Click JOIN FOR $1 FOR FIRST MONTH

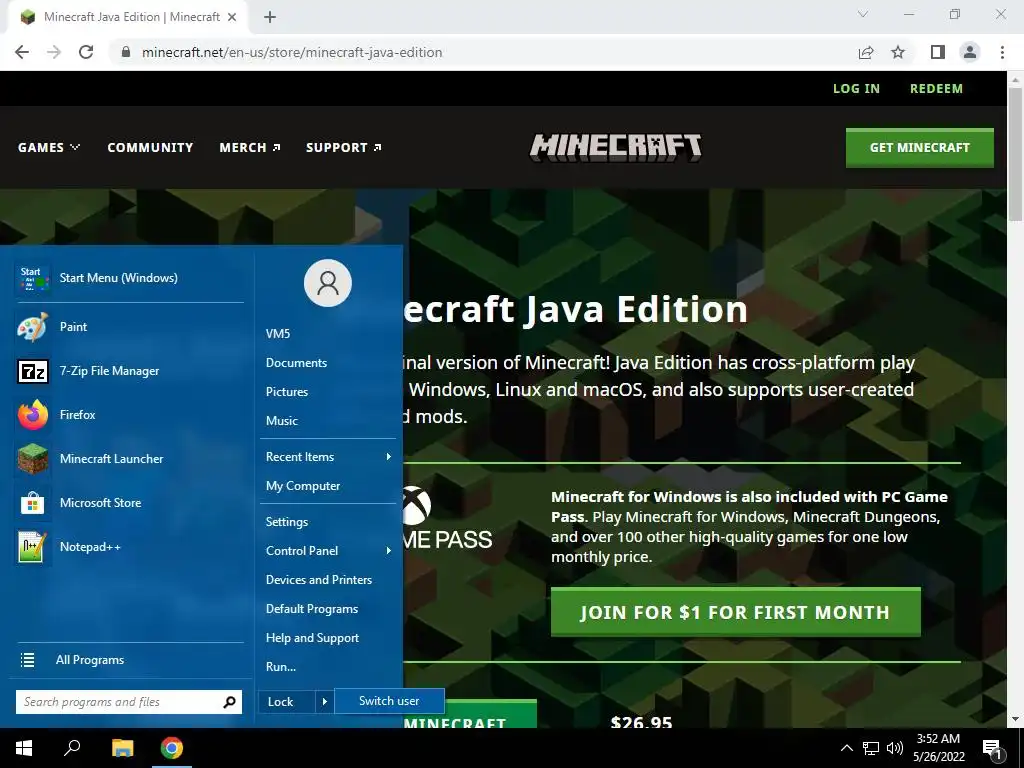pos(735,612)
